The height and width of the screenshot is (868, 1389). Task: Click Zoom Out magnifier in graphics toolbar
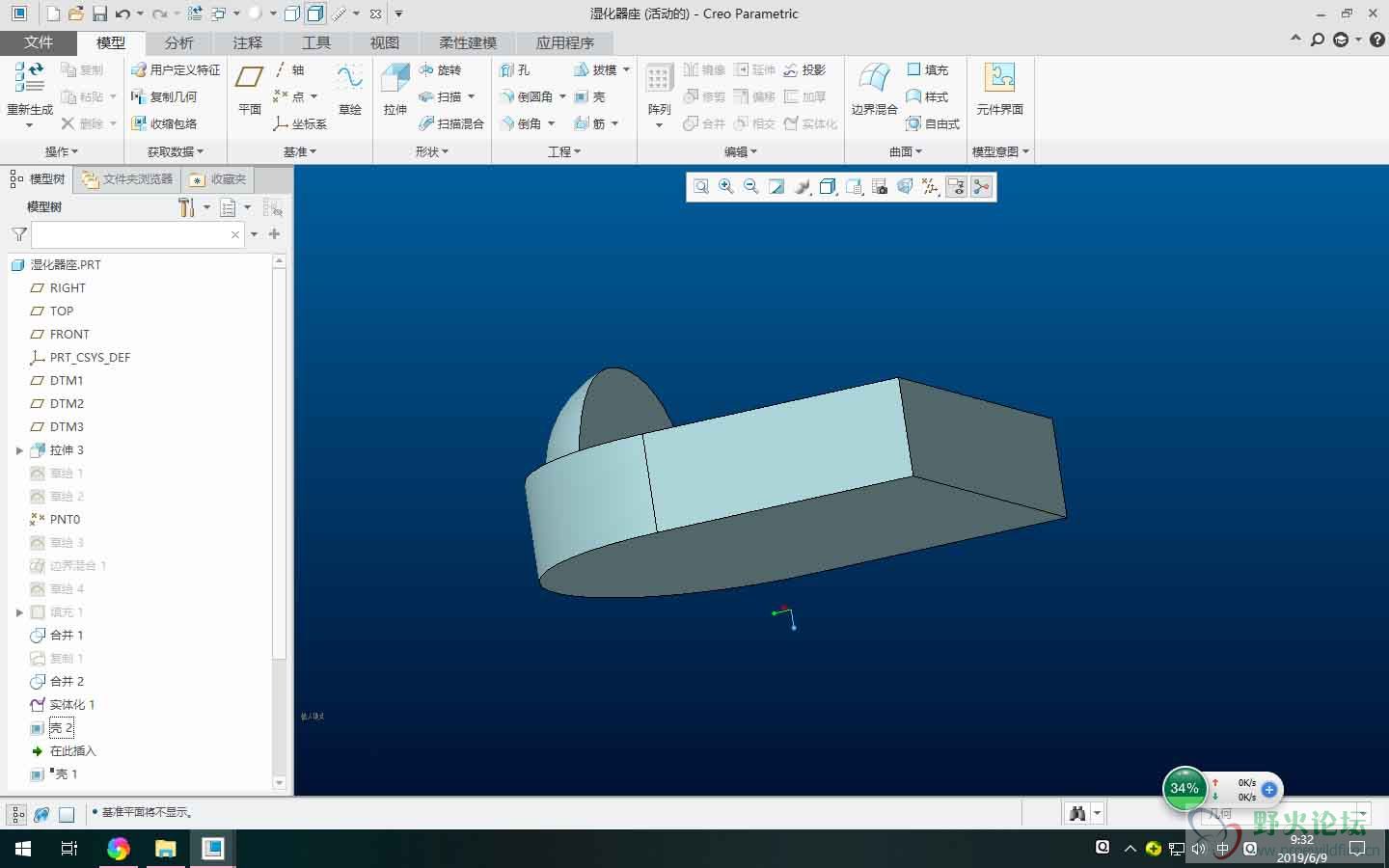[751, 187]
